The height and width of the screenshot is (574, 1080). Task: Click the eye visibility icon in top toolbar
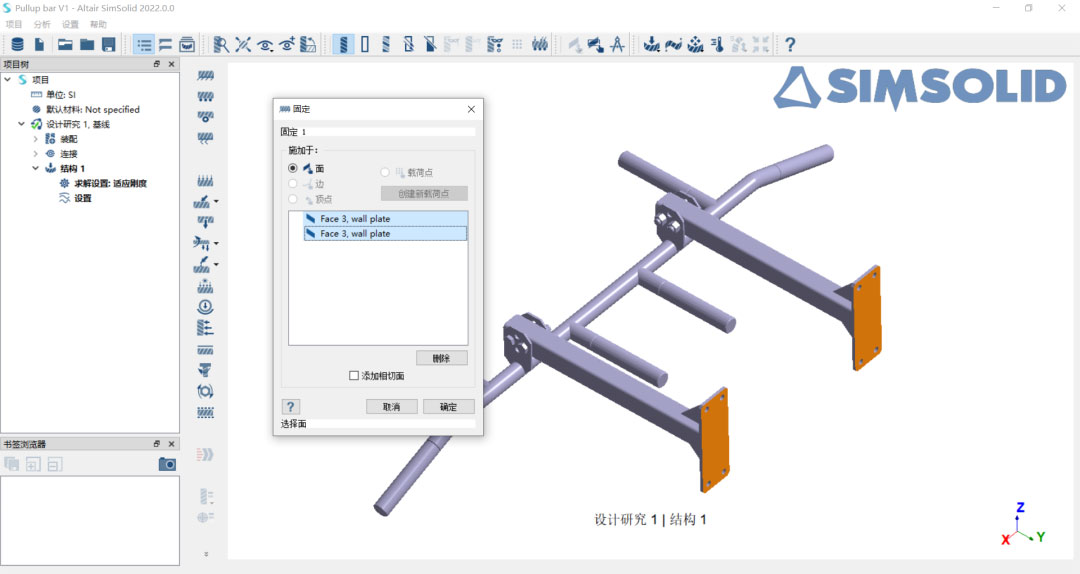pyautogui.click(x=265, y=44)
